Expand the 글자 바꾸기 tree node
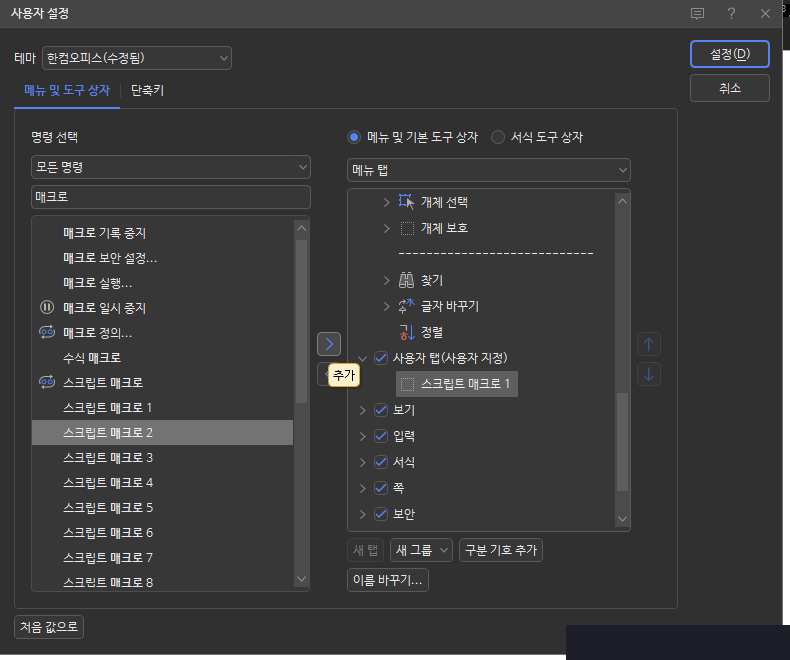Screen dimensions: 790x660 386,306
